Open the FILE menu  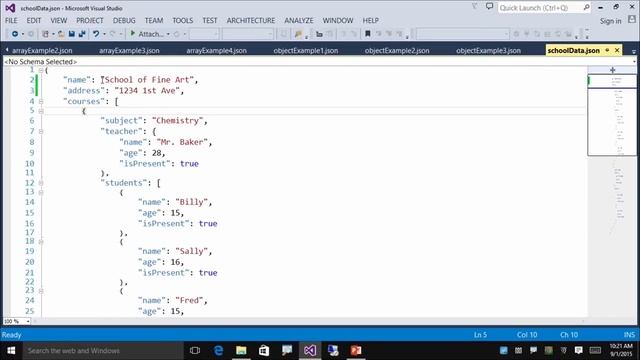click(11, 20)
